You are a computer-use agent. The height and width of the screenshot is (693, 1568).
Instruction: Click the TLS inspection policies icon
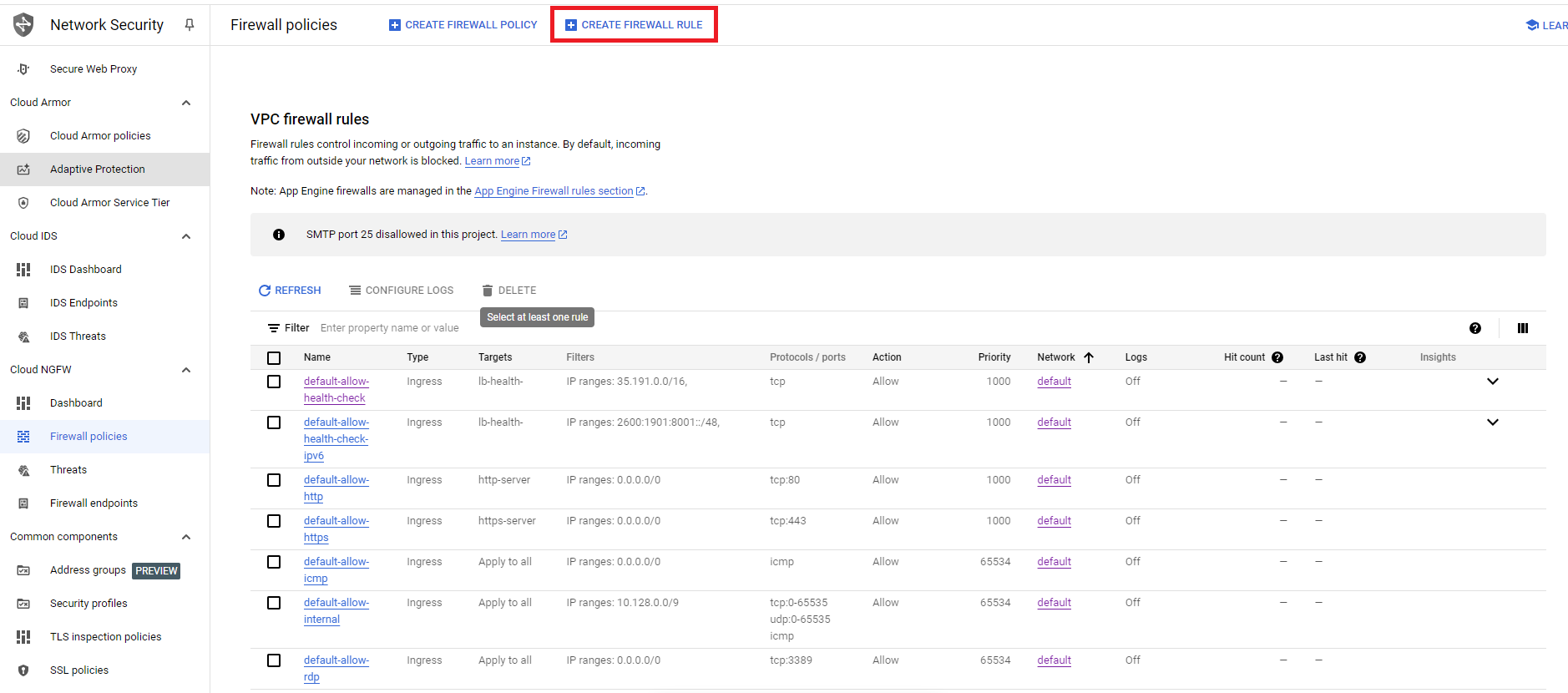(x=23, y=637)
